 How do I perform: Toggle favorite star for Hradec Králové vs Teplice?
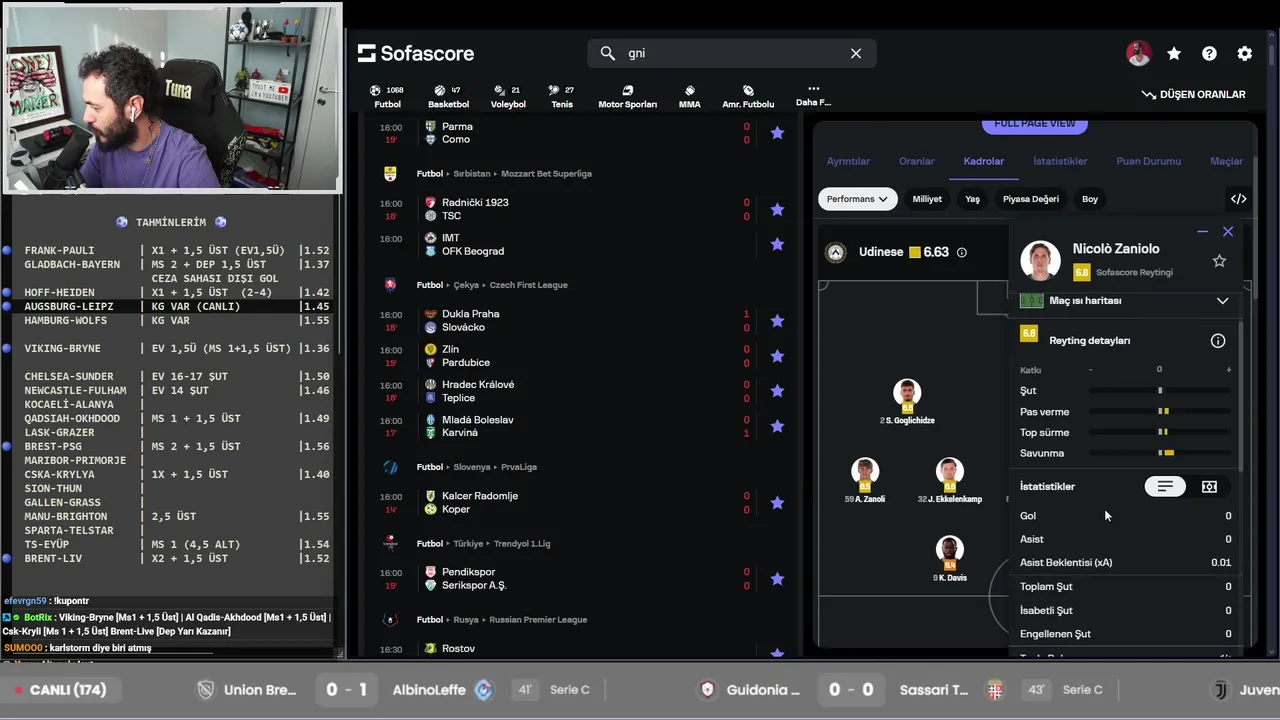(x=777, y=391)
